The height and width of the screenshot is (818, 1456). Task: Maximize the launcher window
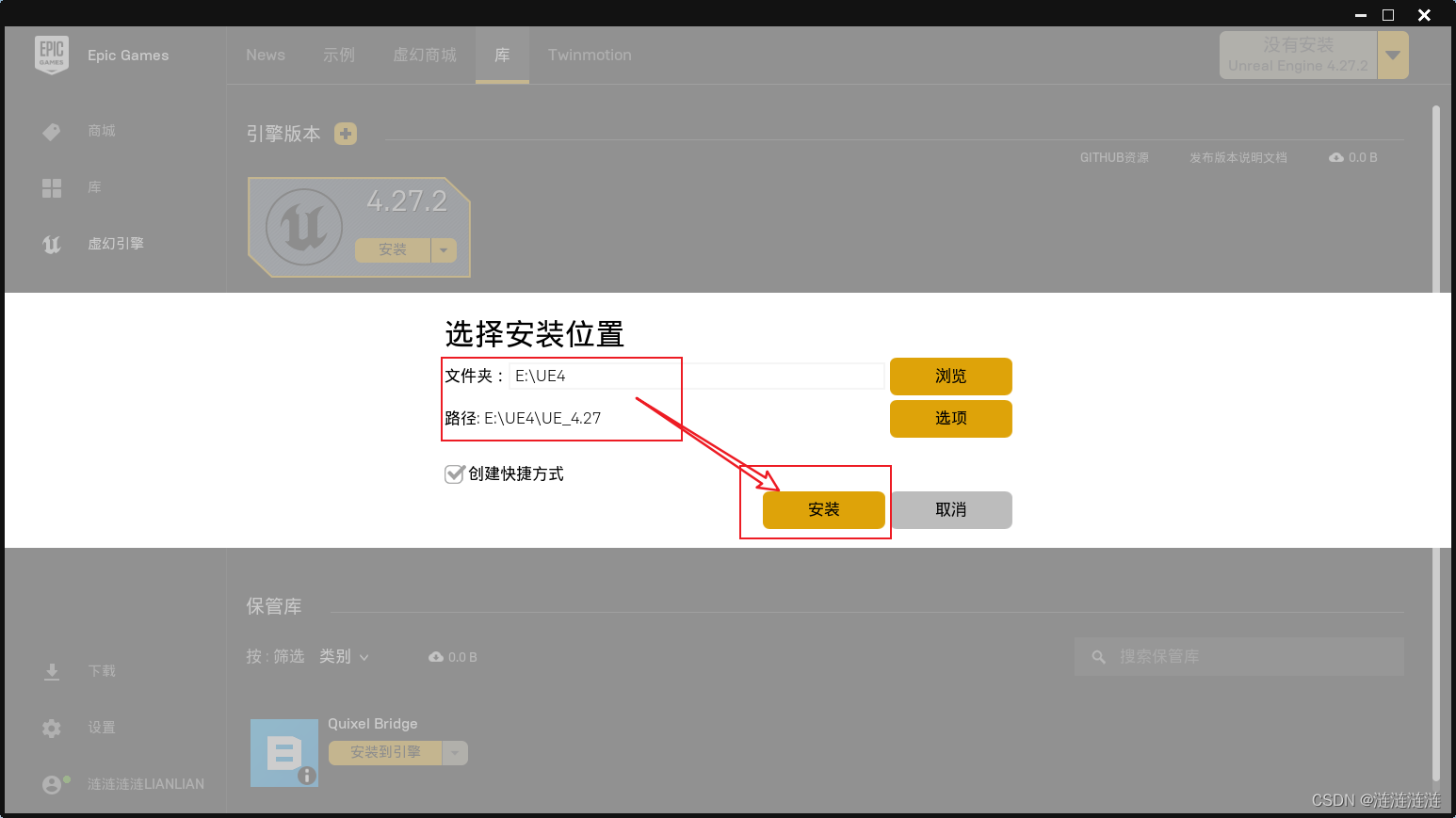[1388, 15]
